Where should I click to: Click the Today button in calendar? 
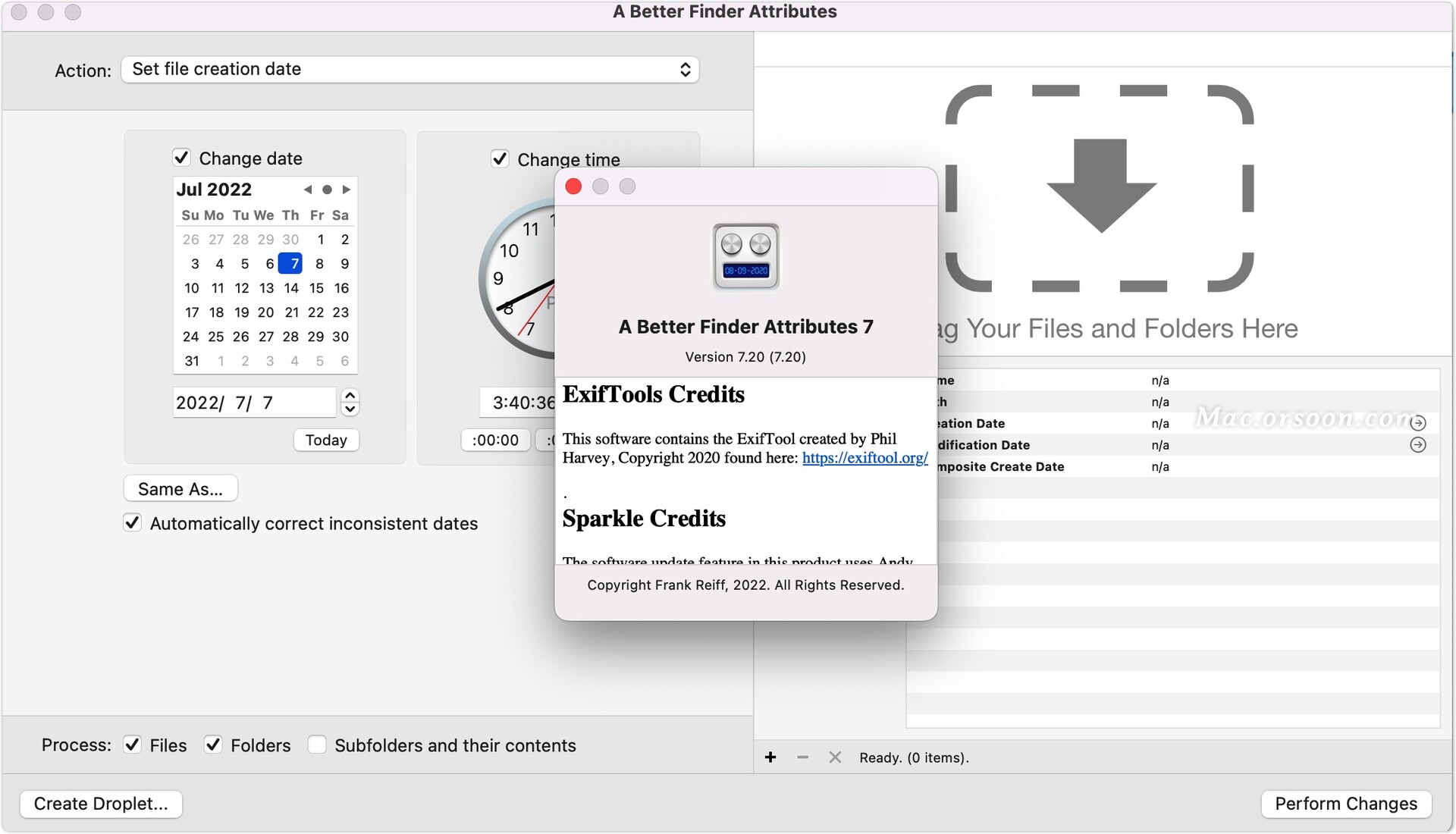(x=325, y=439)
